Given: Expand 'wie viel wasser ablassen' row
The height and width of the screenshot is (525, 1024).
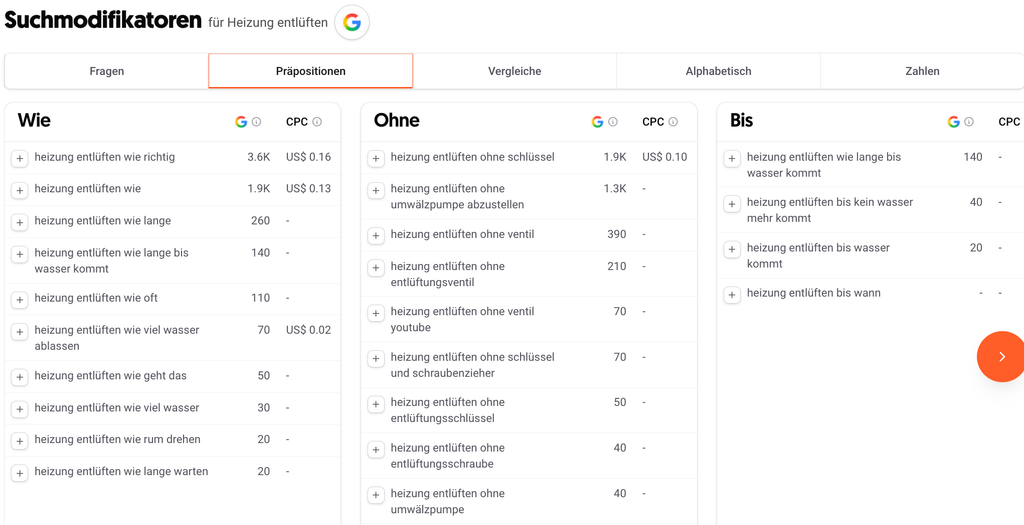Looking at the screenshot, I should pyautogui.click(x=20, y=331).
